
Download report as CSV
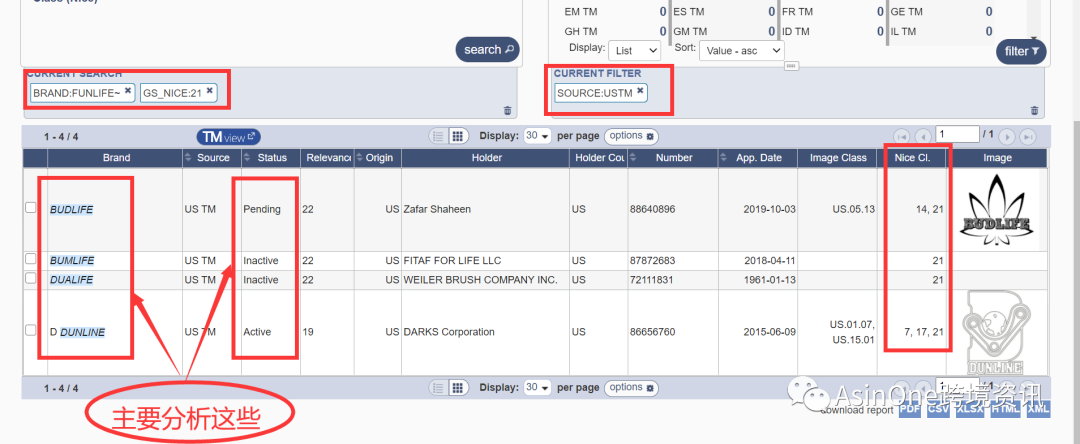point(937,409)
